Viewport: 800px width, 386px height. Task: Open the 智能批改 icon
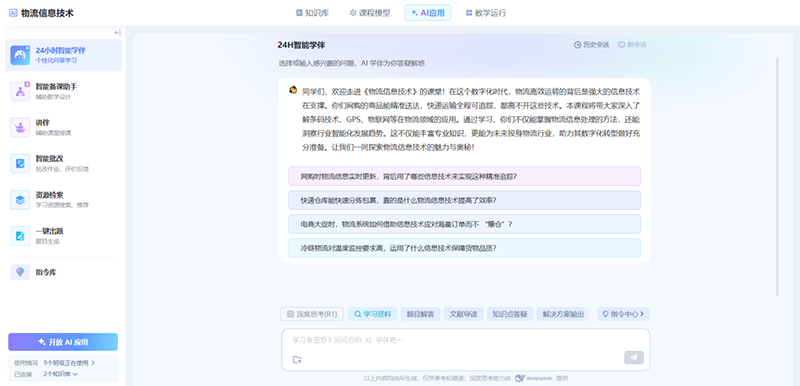20,164
